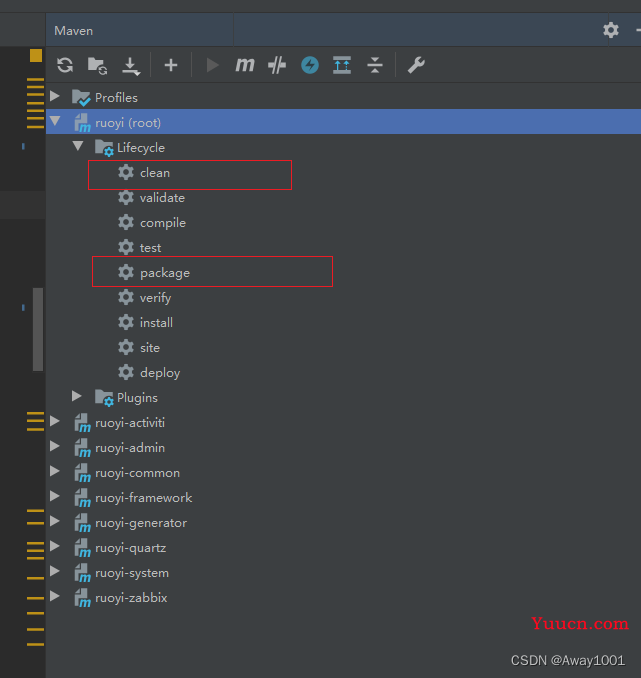Expand ruoyi-framework module
Screen dimensions: 641x678
pos(54,496)
